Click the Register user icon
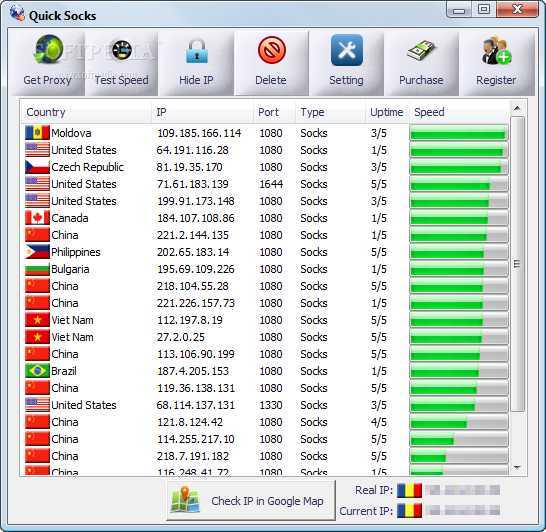This screenshot has width=546, height=532. 496,50
